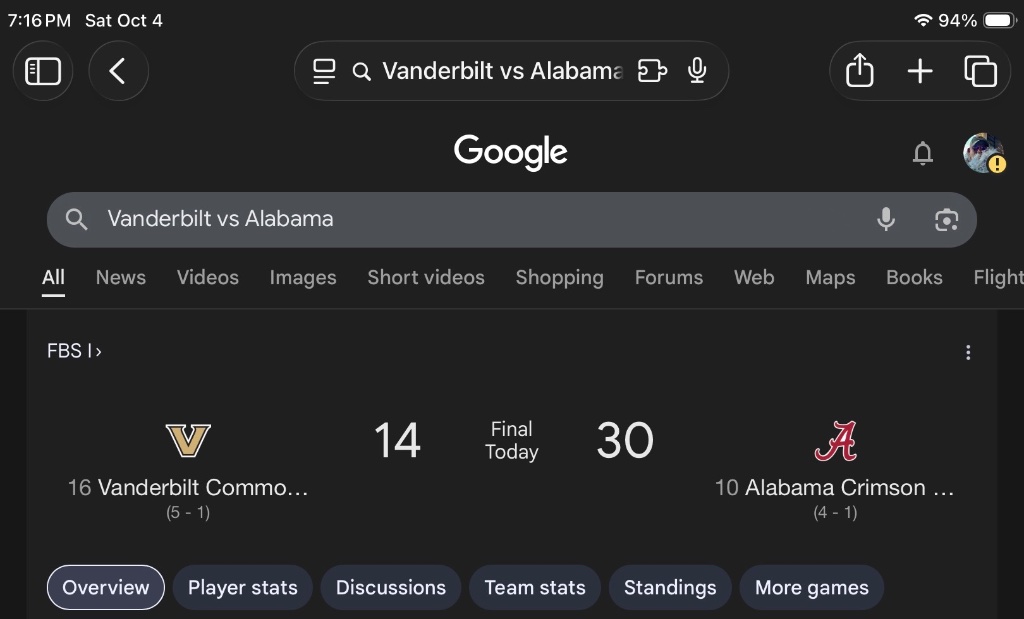Expand the FBS I league link
Image resolution: width=1024 pixels, height=619 pixels.
point(74,351)
